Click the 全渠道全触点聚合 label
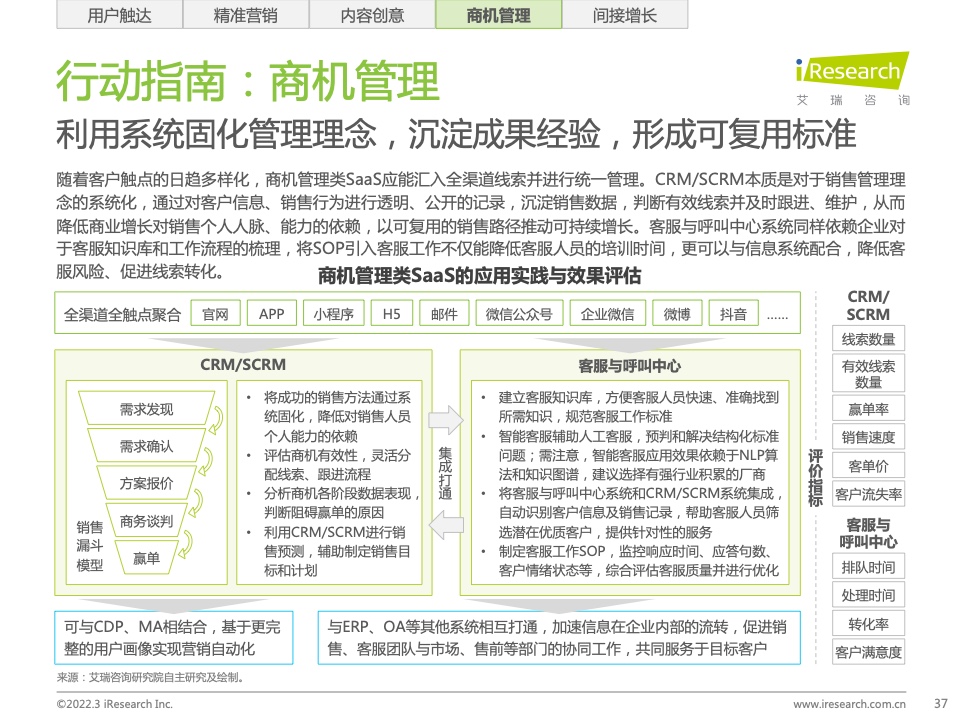Viewport: 960px width, 720px height. [122, 315]
